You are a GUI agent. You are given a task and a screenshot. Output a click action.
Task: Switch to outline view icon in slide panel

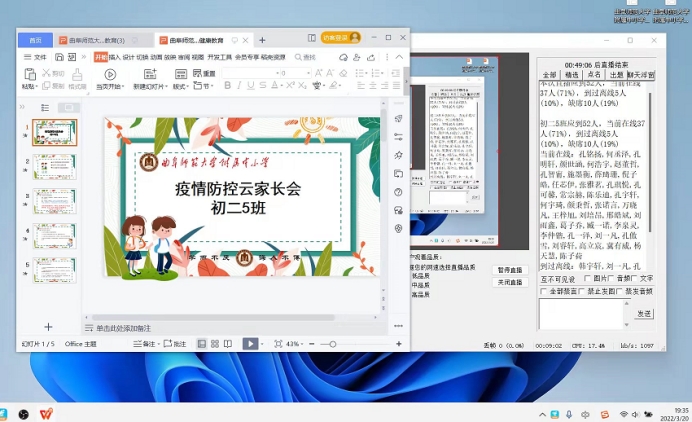tap(45, 108)
